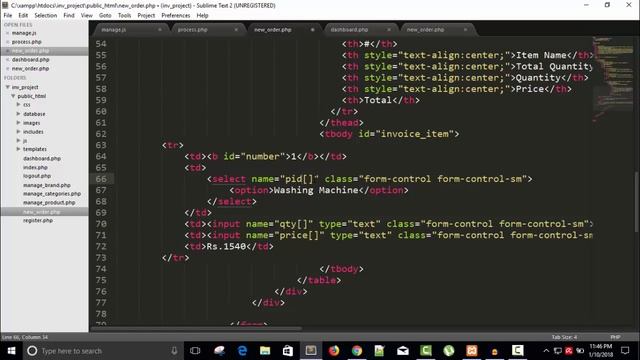Show hidden system tray icons
This screenshot has width=640, height=360.
pos(546,351)
